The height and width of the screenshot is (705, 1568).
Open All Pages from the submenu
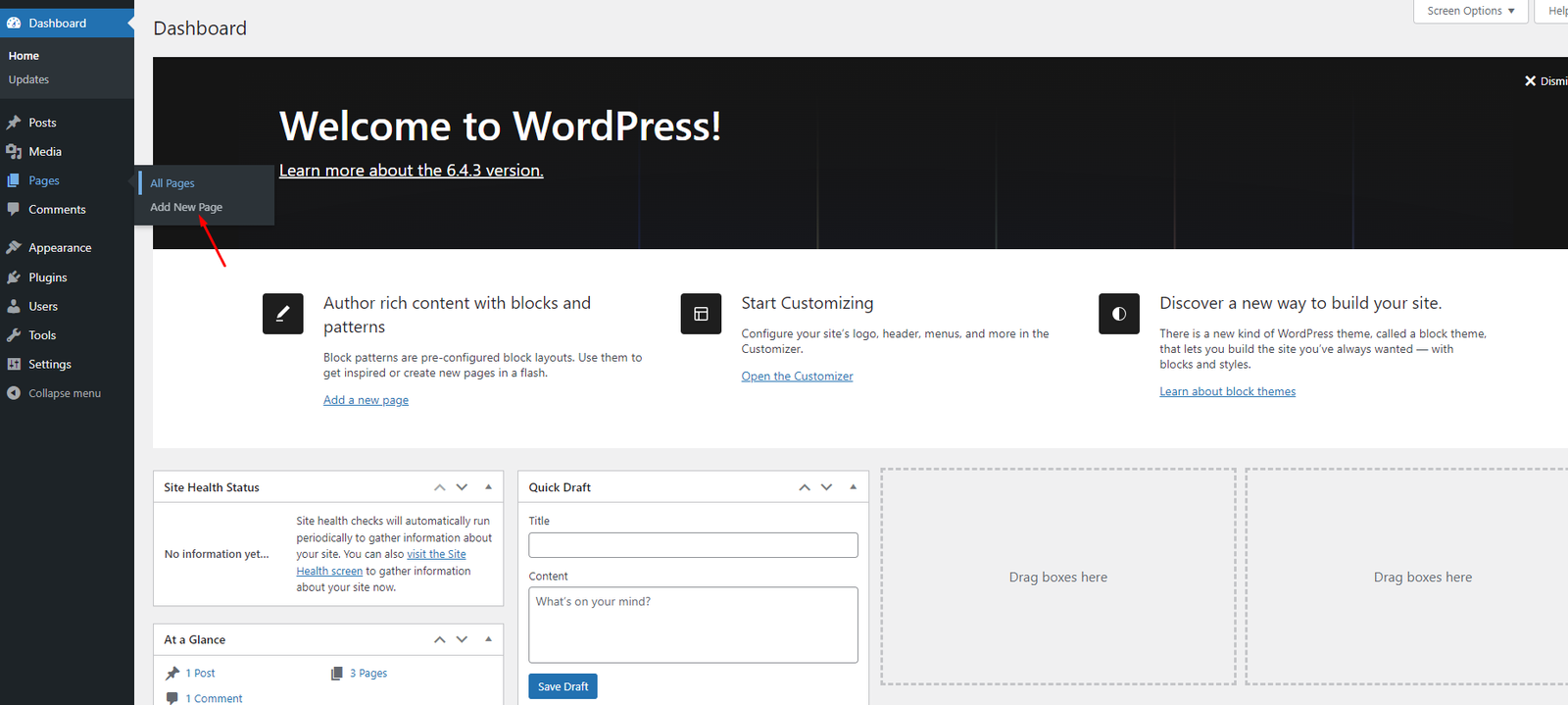(x=172, y=183)
